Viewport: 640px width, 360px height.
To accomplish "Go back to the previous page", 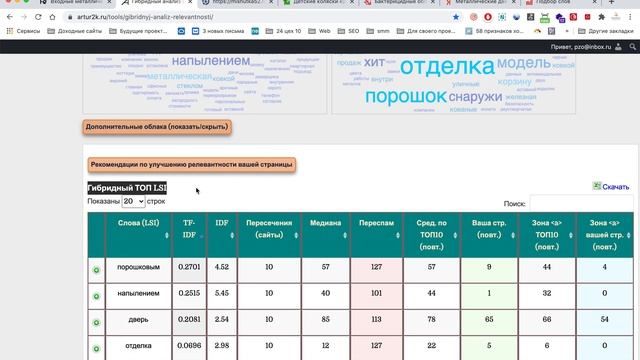I will point(10,17).
